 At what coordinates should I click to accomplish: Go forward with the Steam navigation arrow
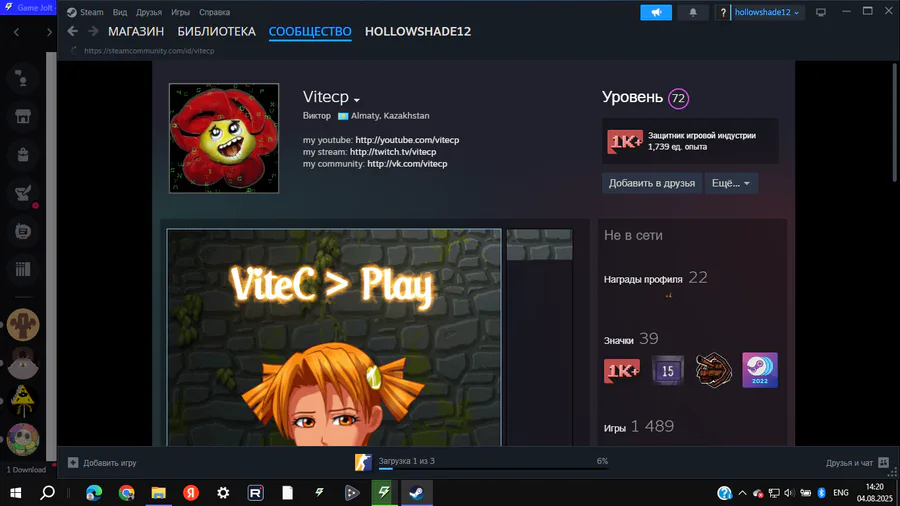[x=93, y=31]
